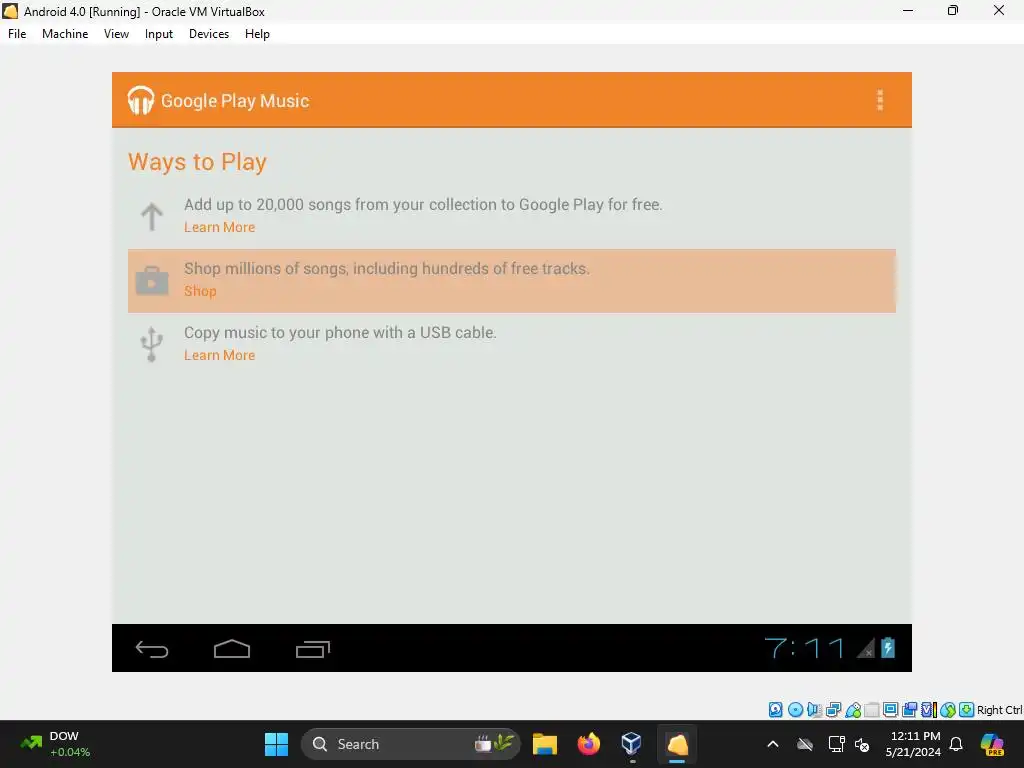Click the VirtualBox optical disc status icon
Viewport: 1024px width, 768px height.
coord(795,710)
